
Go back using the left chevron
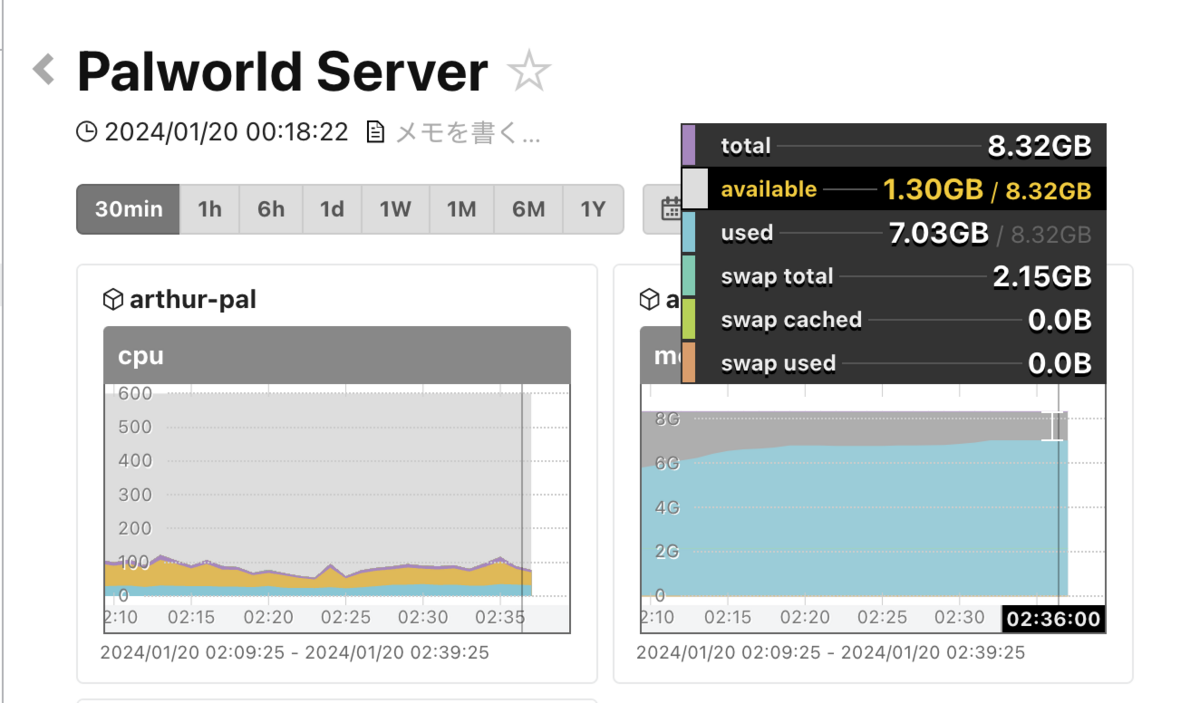coord(44,70)
